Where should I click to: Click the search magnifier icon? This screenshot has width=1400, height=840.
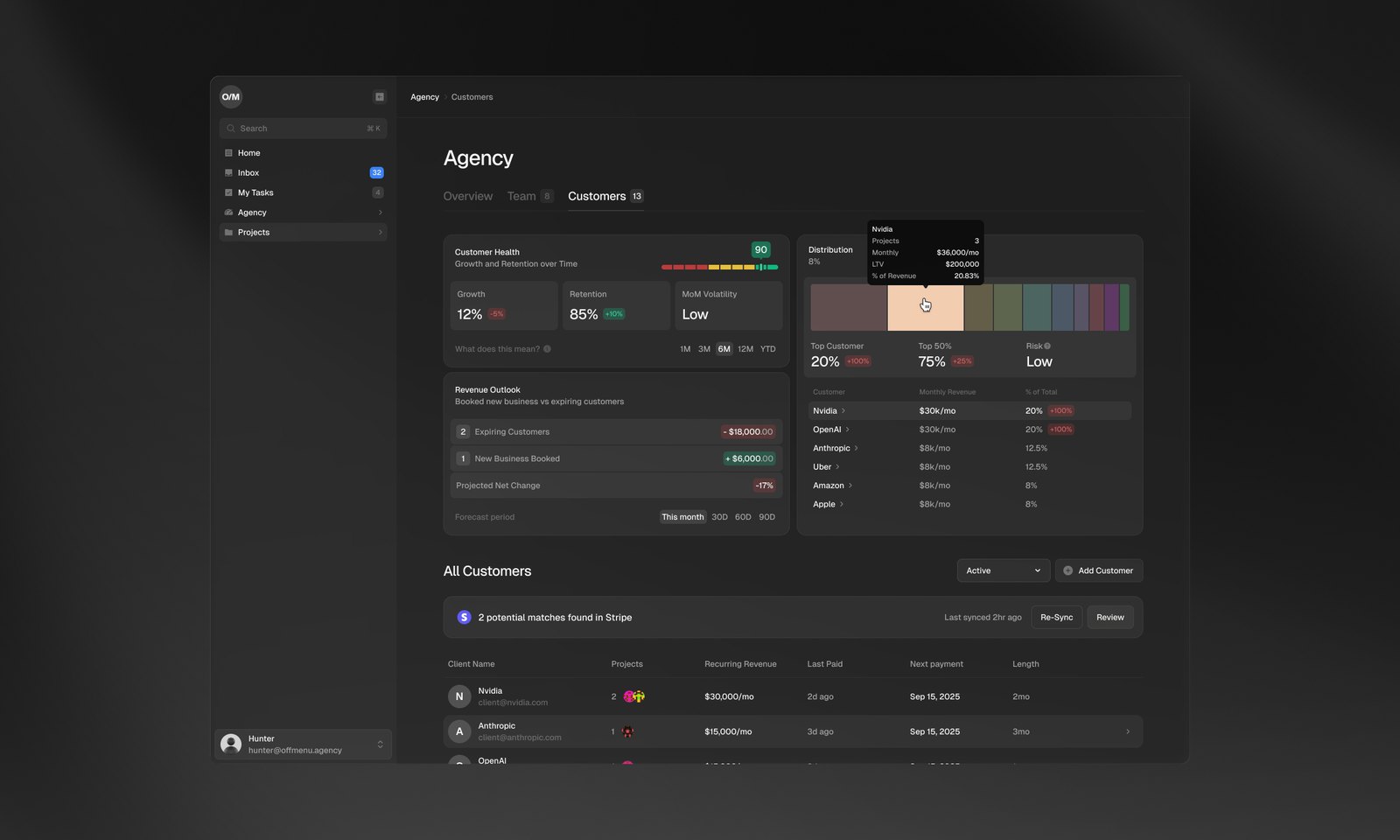pyautogui.click(x=231, y=129)
